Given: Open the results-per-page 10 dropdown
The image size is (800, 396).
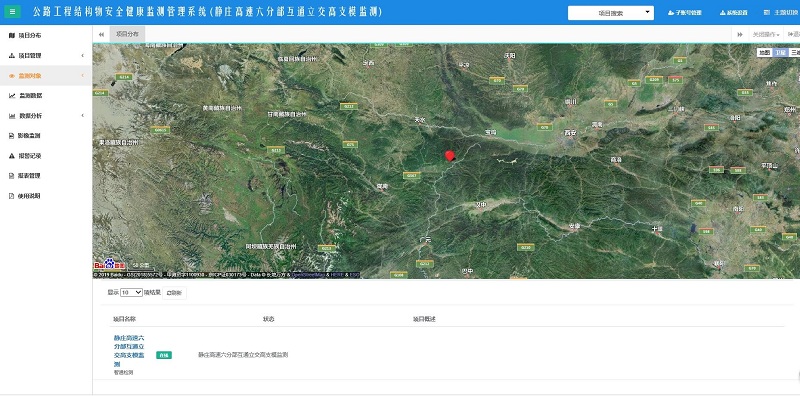Looking at the screenshot, I should click(132, 292).
